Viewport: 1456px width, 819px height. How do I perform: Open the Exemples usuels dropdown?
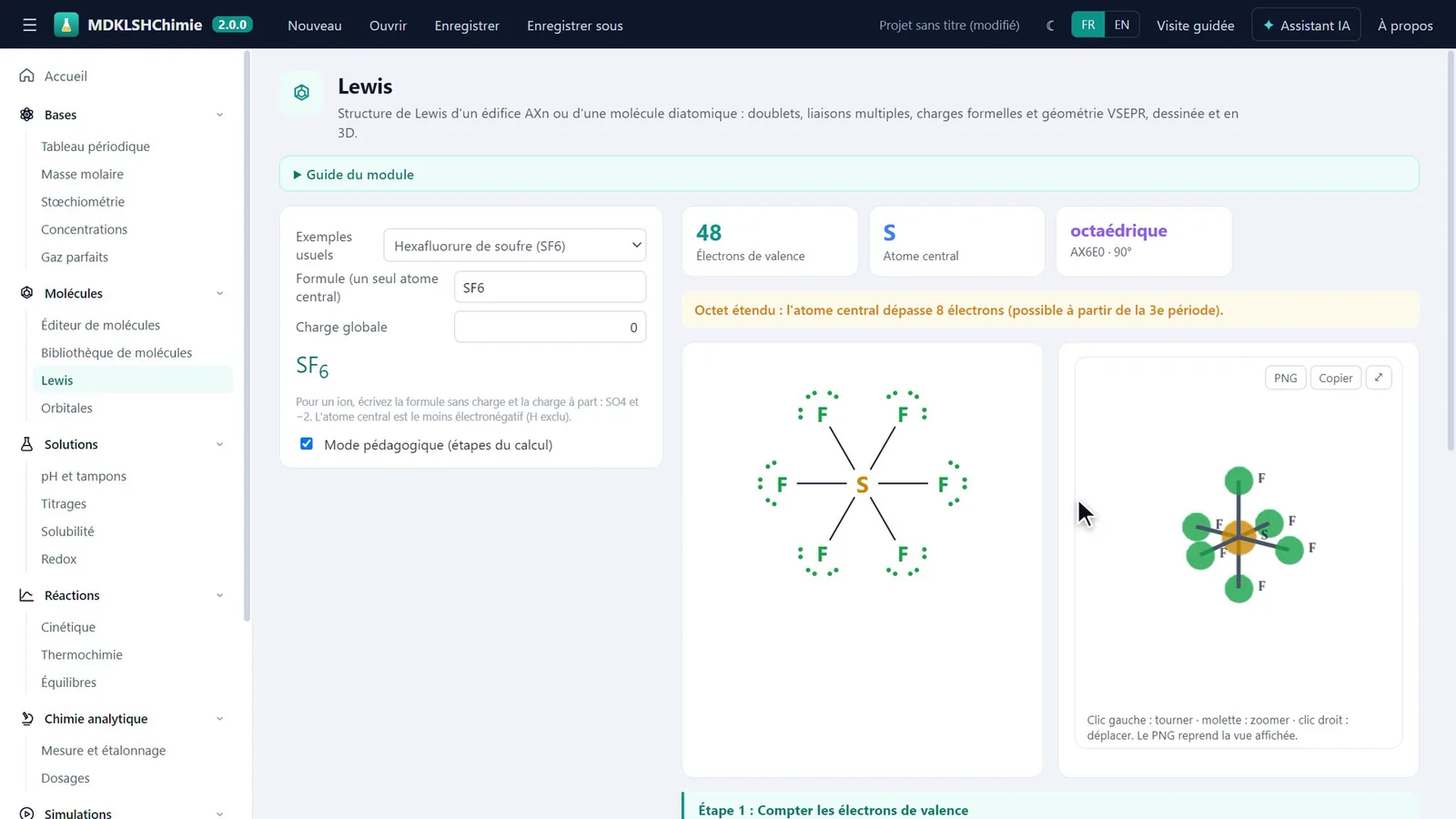click(x=515, y=246)
